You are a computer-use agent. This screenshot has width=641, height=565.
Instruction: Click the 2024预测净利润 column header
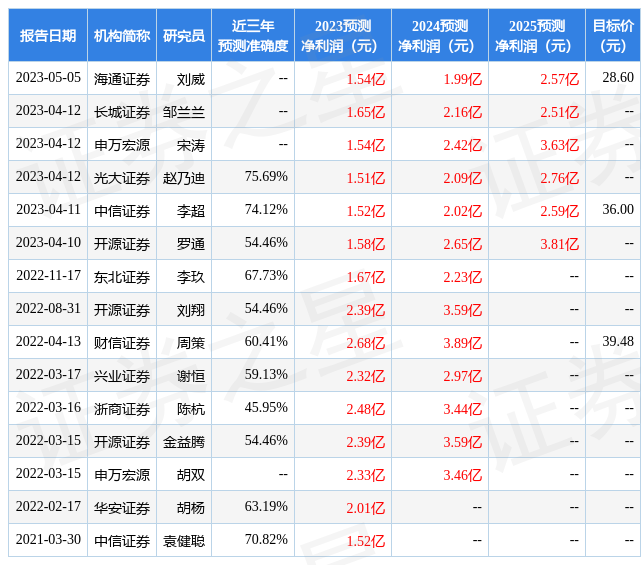click(x=440, y=36)
